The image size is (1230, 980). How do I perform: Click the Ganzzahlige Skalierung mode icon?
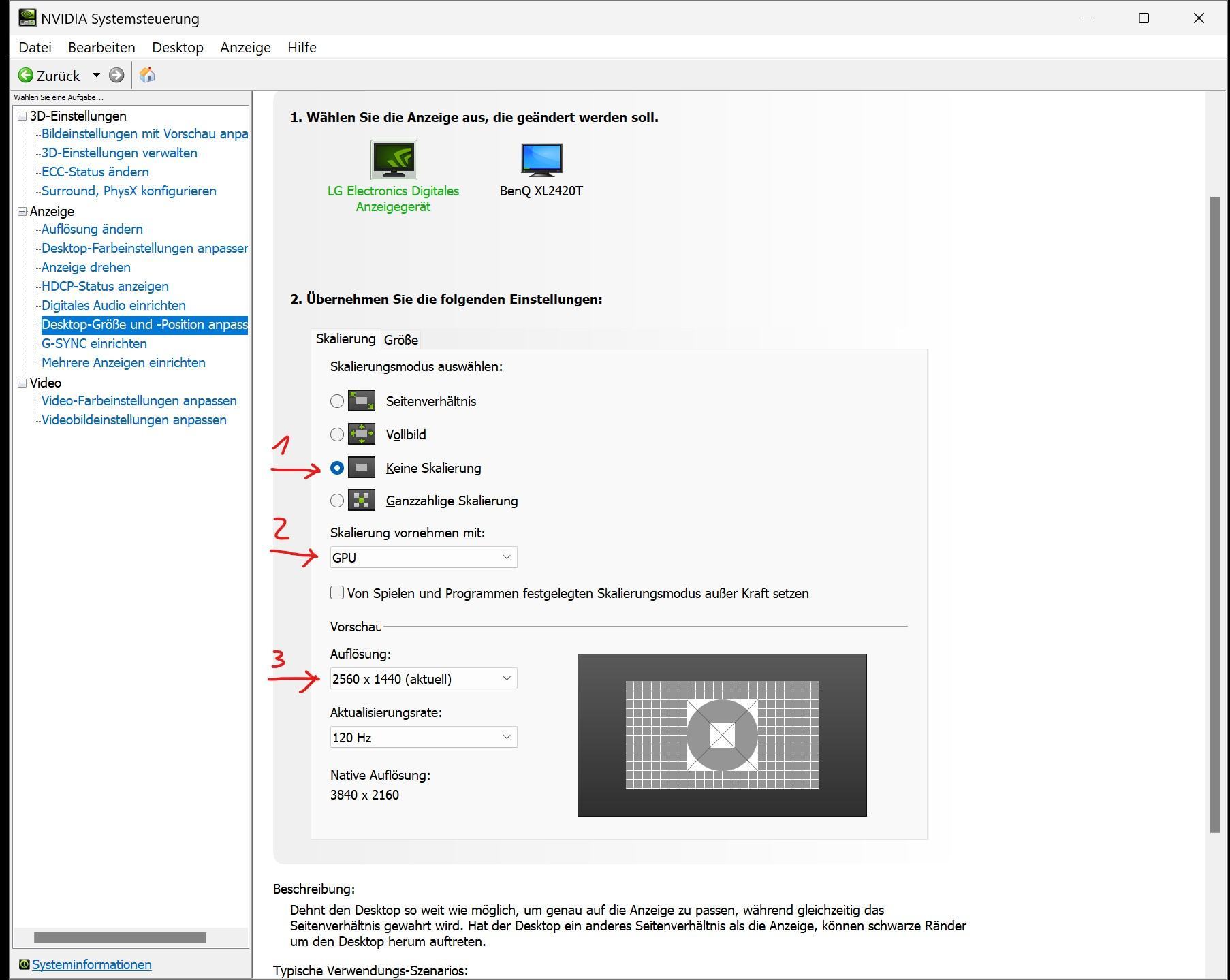pyautogui.click(x=362, y=501)
